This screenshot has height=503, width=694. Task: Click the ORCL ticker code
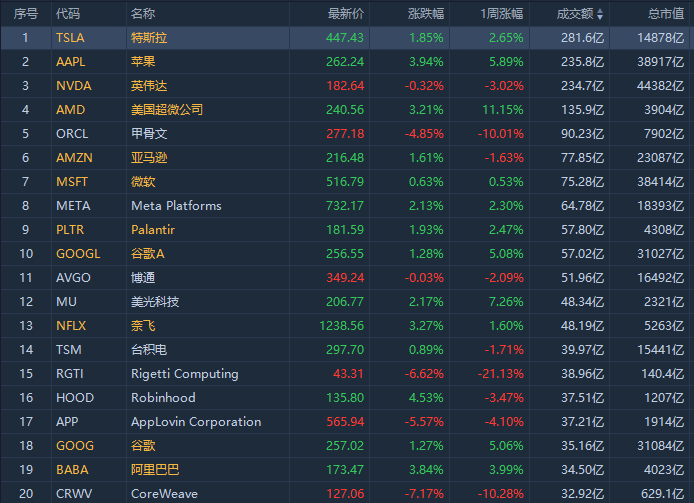click(x=72, y=134)
